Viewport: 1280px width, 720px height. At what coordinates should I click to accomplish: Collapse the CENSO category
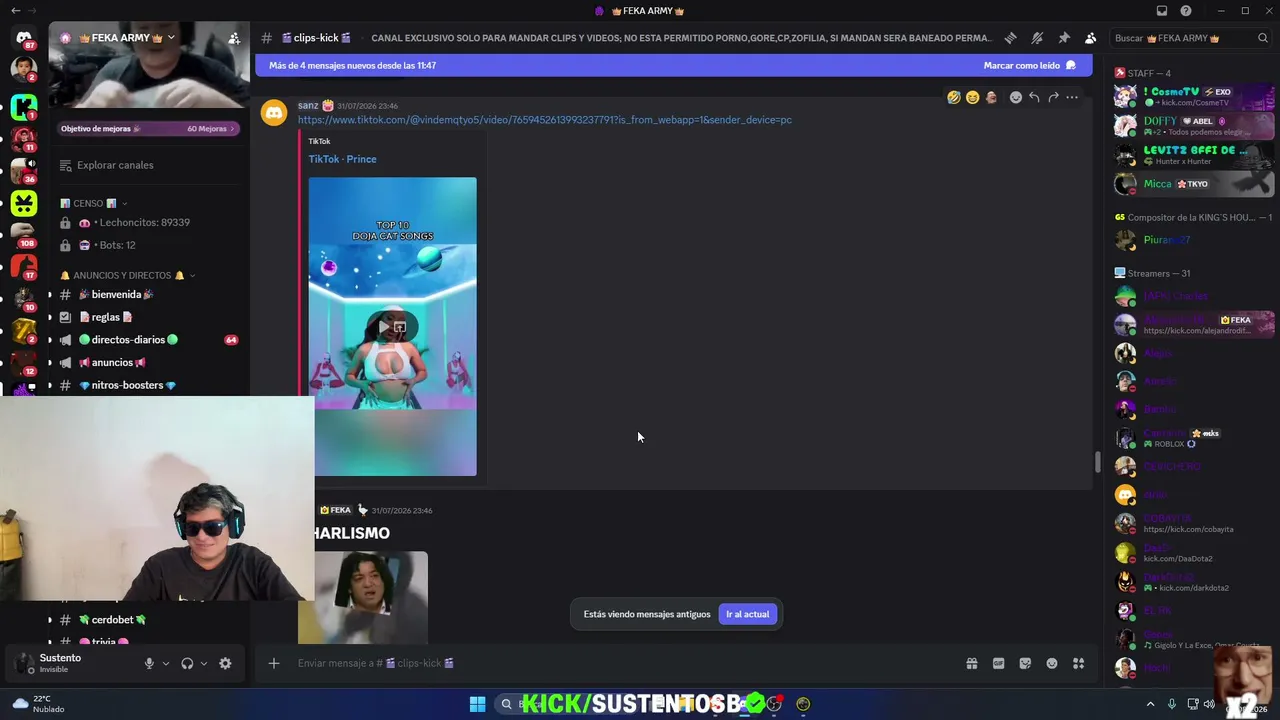coord(94,203)
